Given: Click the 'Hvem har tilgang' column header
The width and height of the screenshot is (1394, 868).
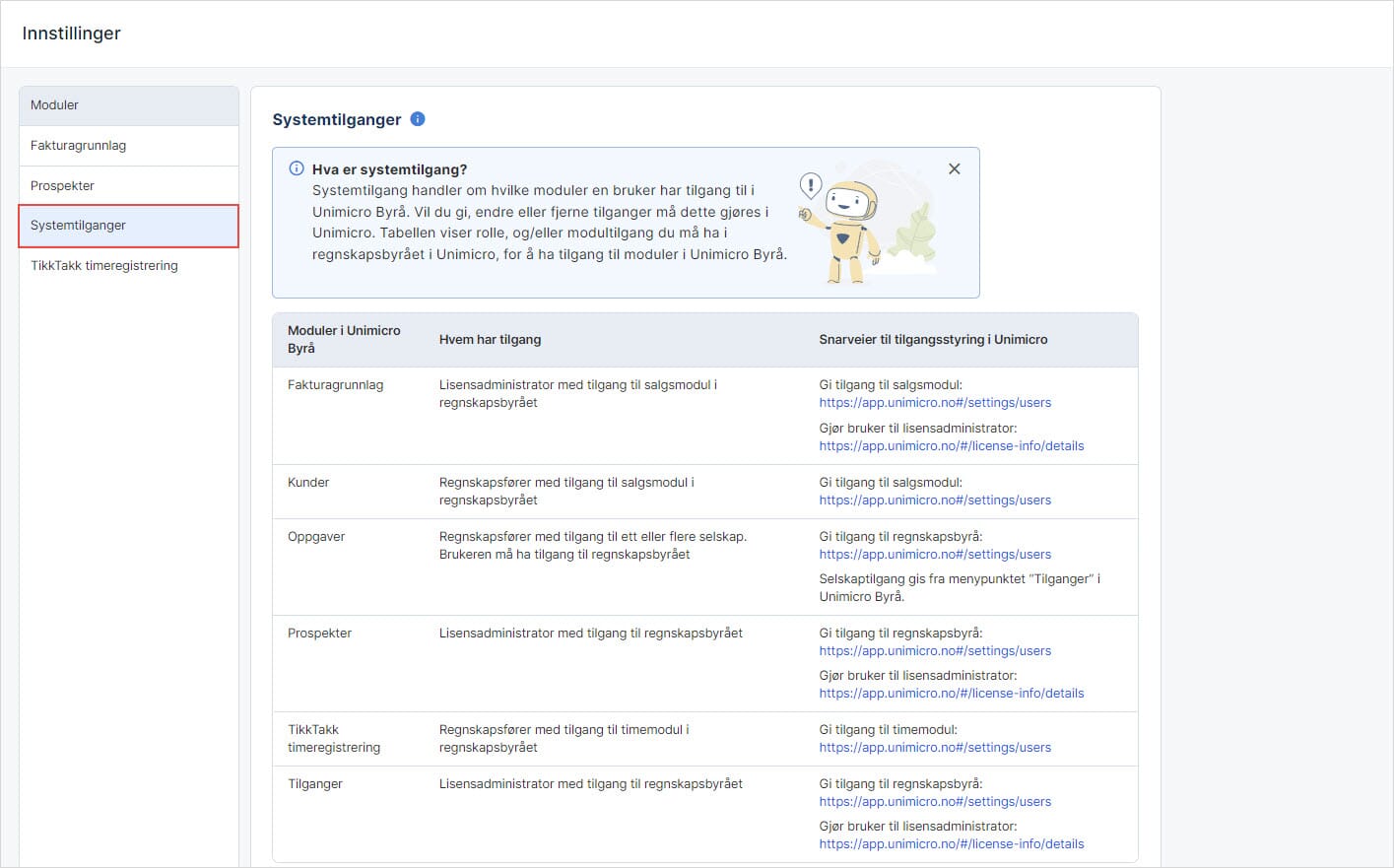Looking at the screenshot, I should coord(490,340).
